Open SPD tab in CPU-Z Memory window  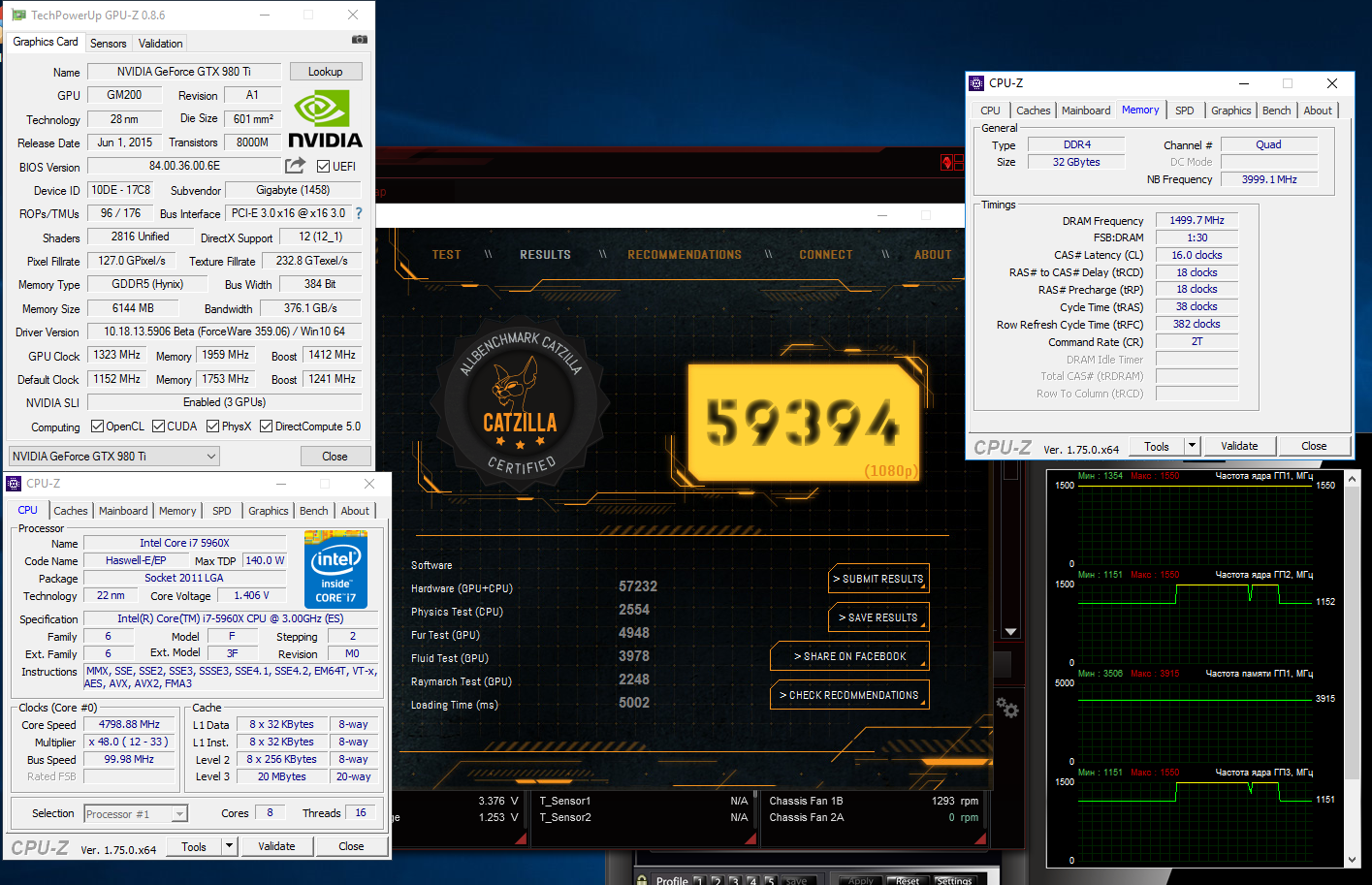(x=1185, y=111)
